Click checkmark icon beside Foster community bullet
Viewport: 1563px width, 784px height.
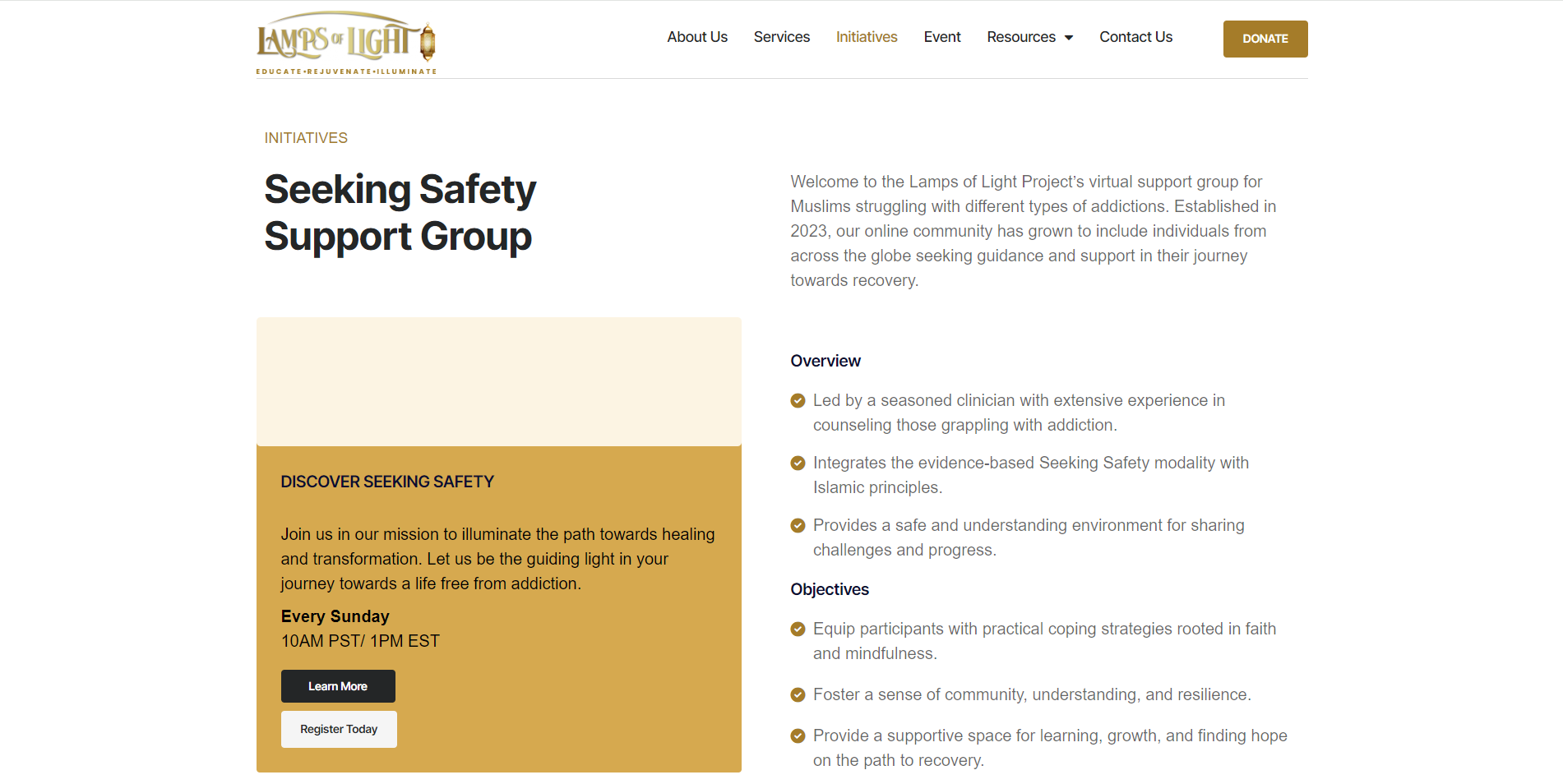click(x=798, y=695)
